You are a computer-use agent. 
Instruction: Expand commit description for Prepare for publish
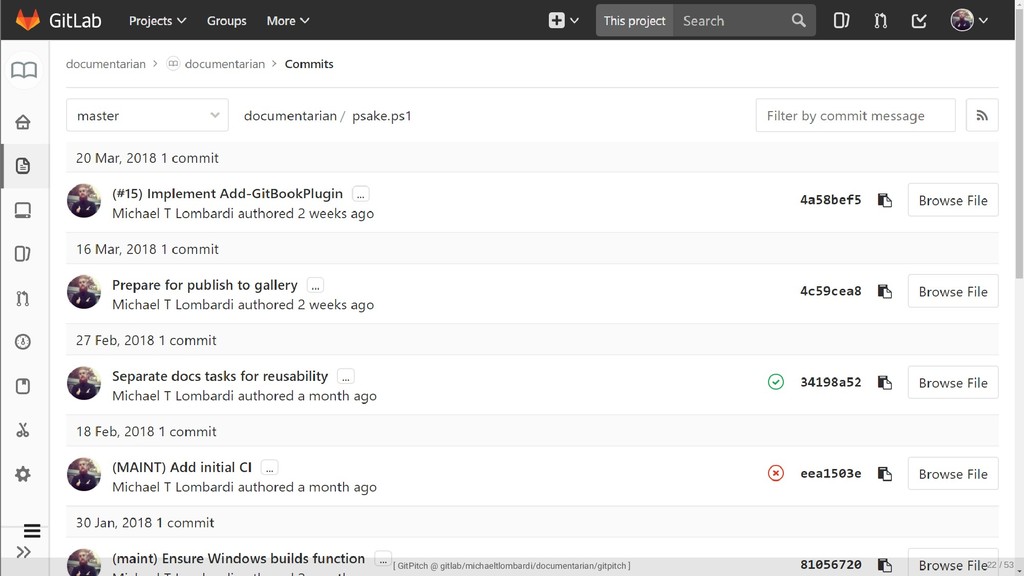(316, 285)
